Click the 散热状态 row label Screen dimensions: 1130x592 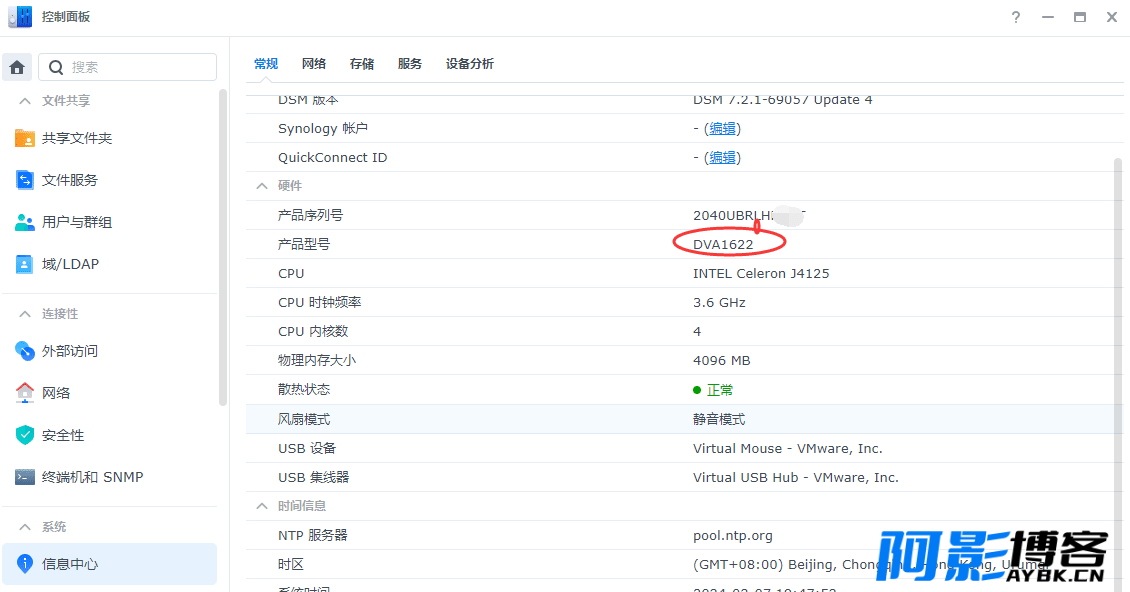pos(304,389)
